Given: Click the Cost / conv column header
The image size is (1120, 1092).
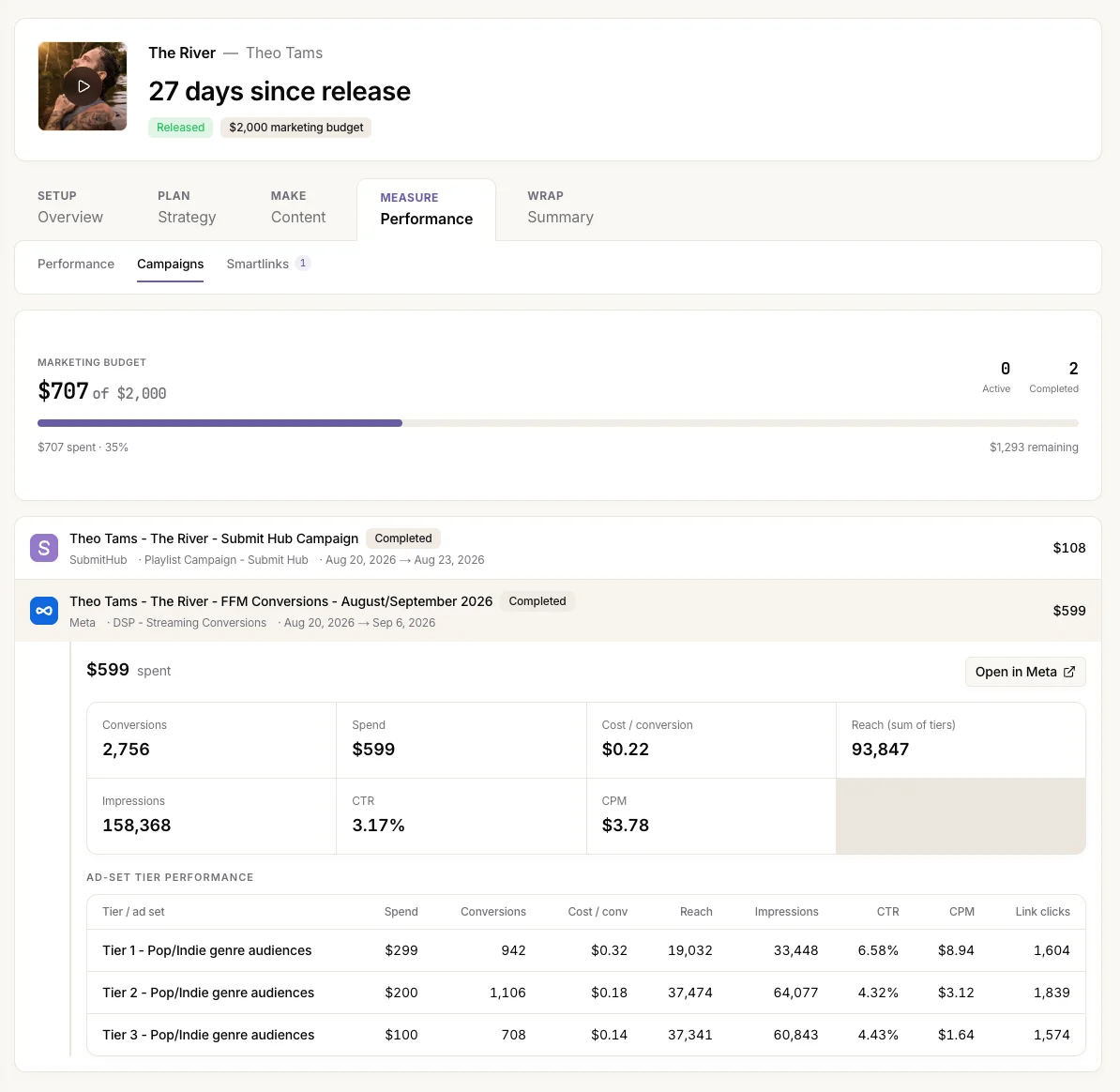Looking at the screenshot, I should (x=598, y=911).
